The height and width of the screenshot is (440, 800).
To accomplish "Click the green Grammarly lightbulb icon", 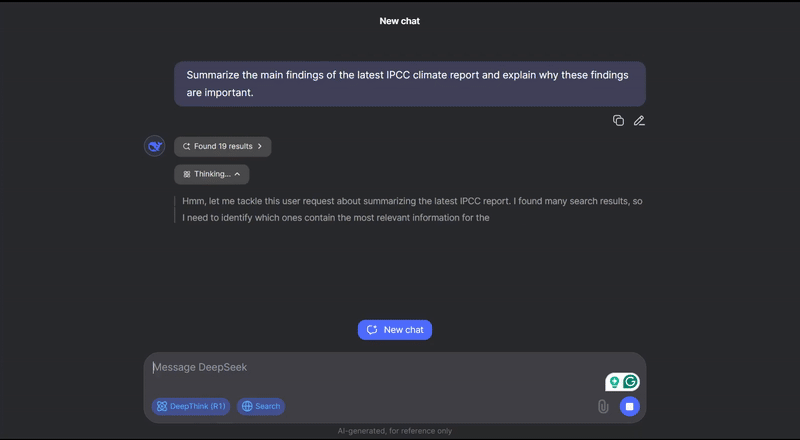I will (614, 382).
